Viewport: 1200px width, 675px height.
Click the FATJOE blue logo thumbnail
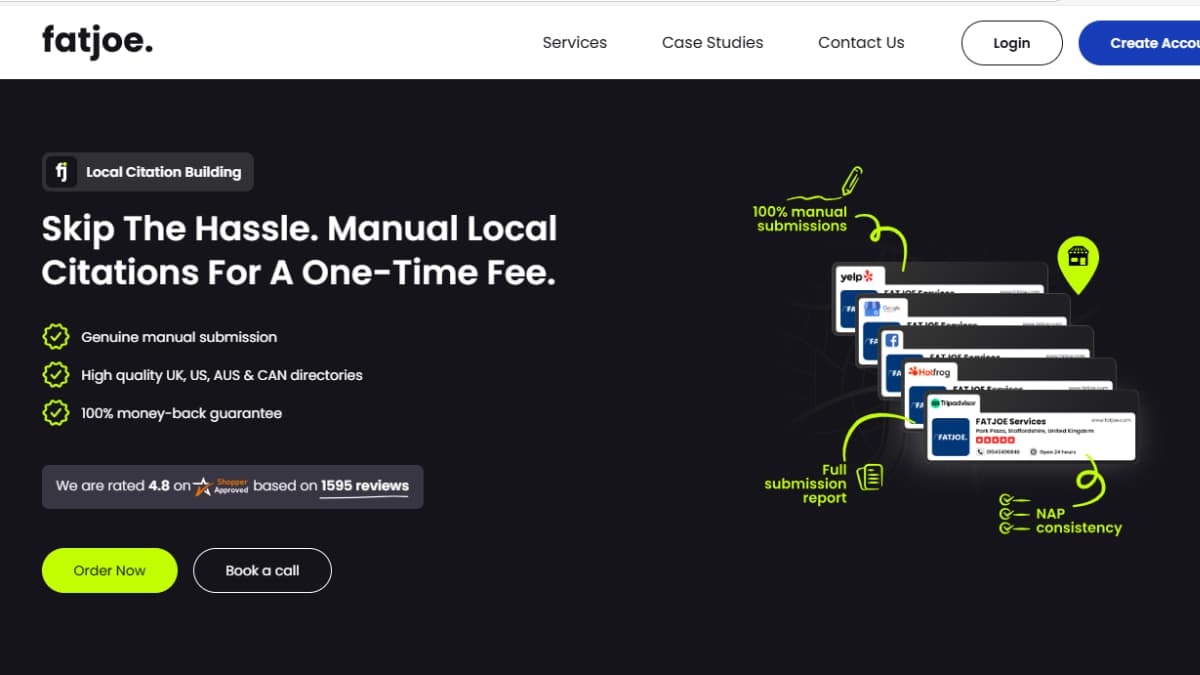pyautogui.click(x=951, y=437)
